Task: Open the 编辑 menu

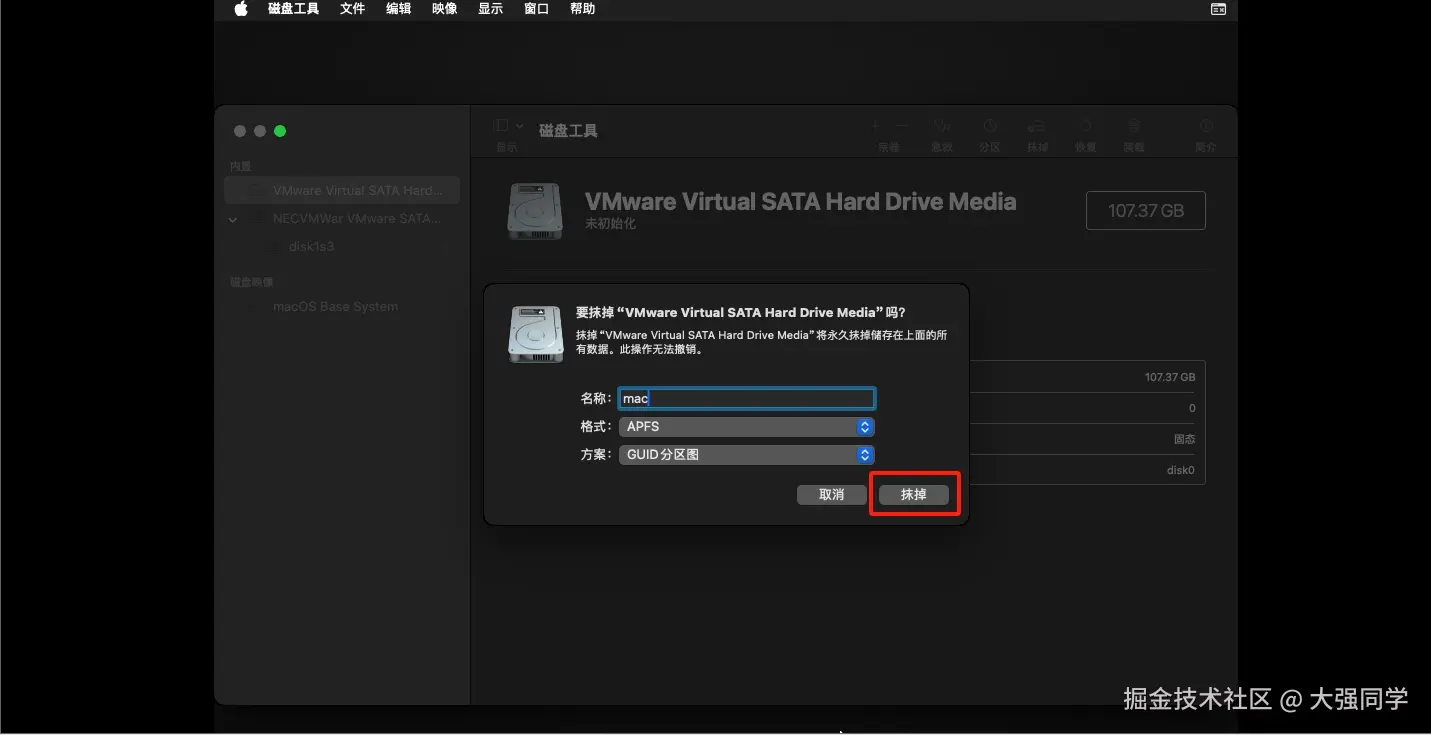Action: pos(398,9)
